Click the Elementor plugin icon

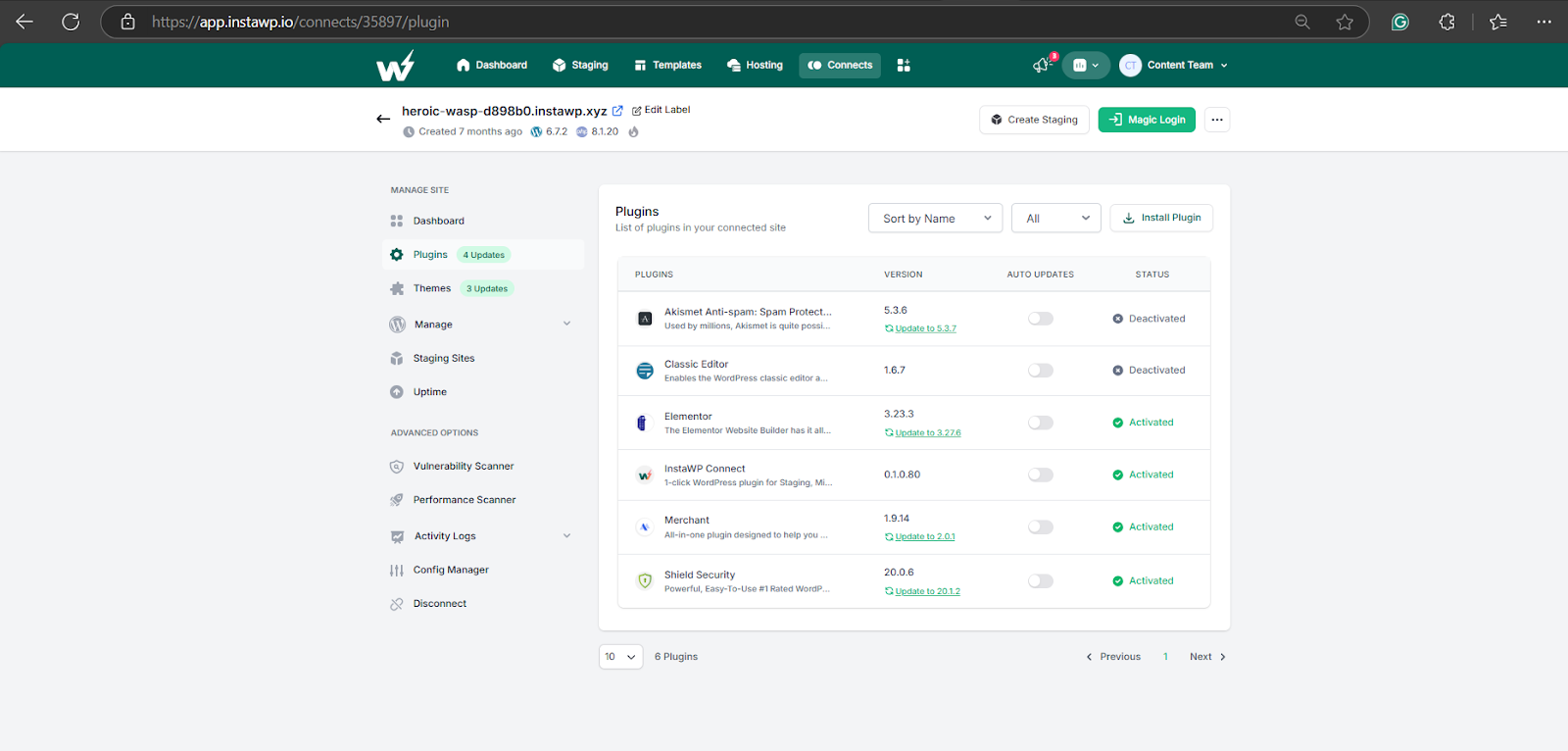tap(642, 423)
